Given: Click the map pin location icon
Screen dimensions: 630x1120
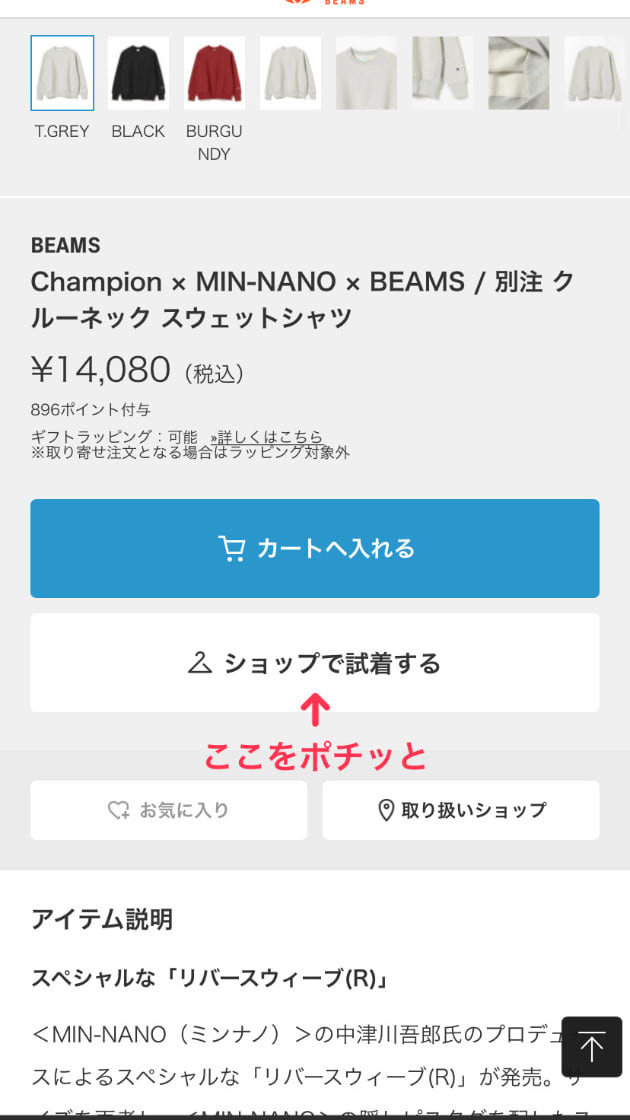Looking at the screenshot, I should tap(386, 810).
